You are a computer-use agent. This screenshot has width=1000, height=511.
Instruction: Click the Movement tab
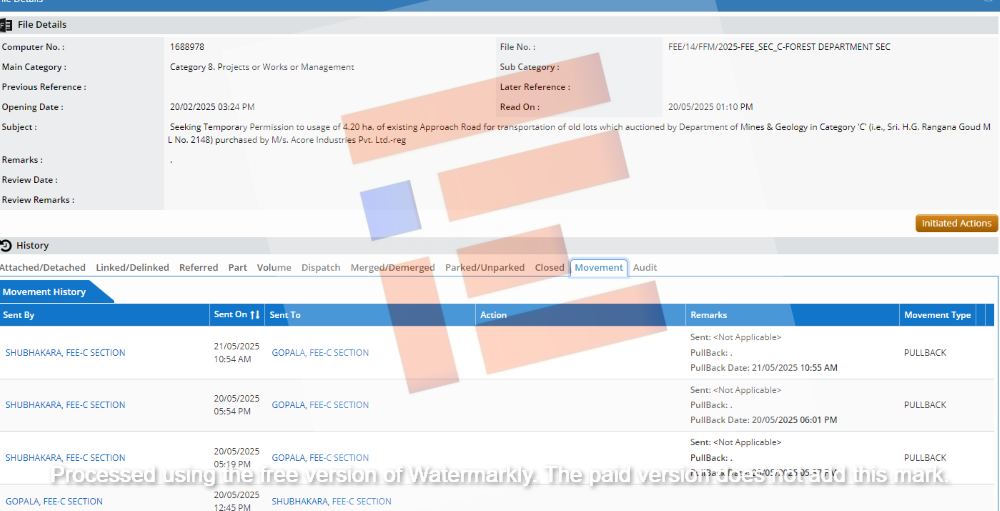tap(598, 268)
